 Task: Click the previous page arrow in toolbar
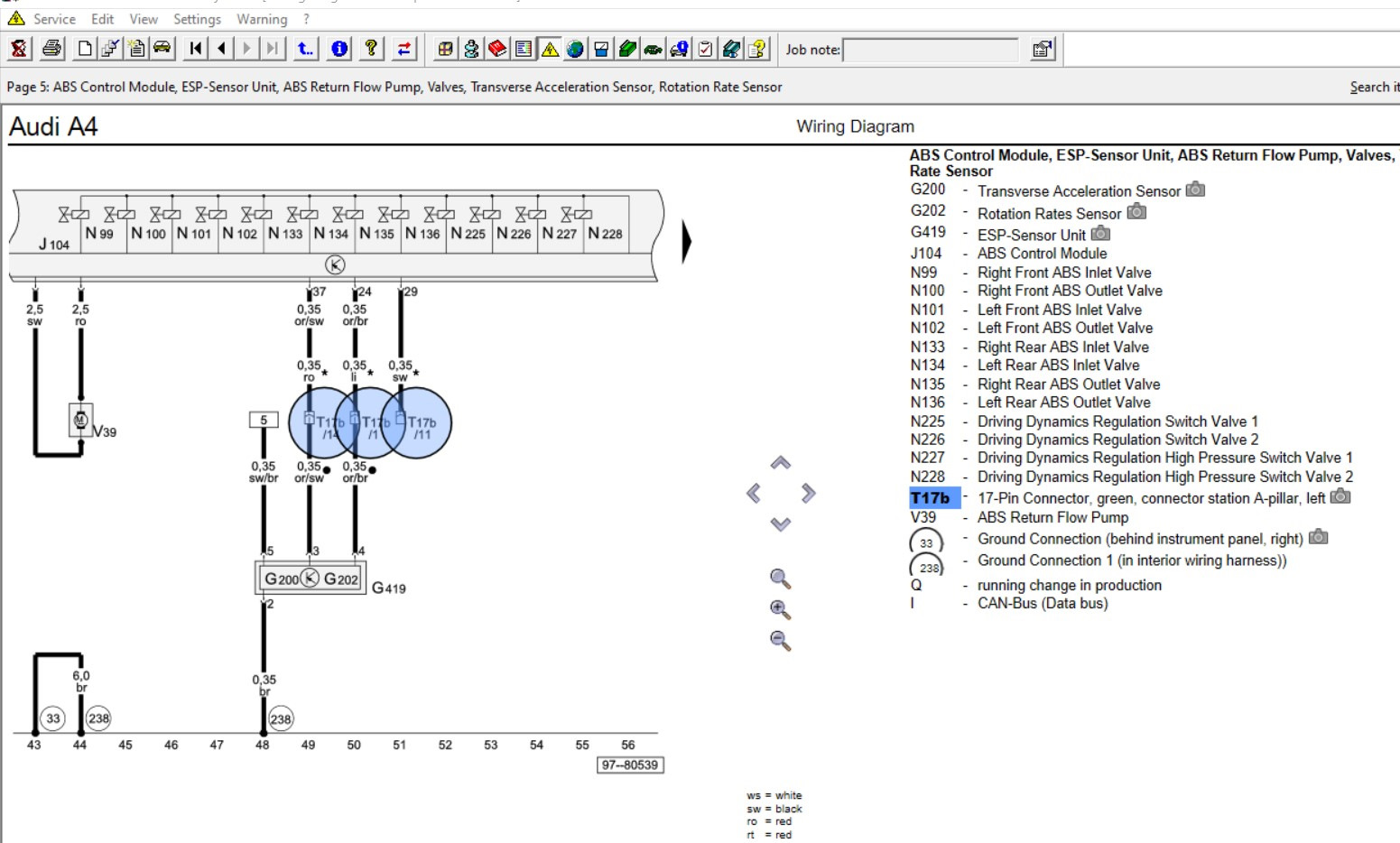[x=221, y=49]
